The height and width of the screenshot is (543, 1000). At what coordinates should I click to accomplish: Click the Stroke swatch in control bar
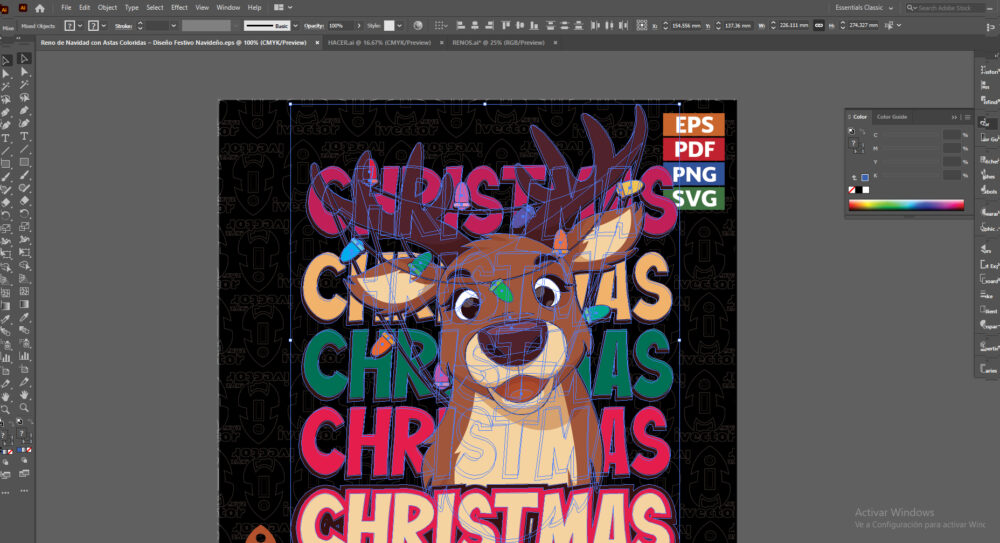[93, 26]
